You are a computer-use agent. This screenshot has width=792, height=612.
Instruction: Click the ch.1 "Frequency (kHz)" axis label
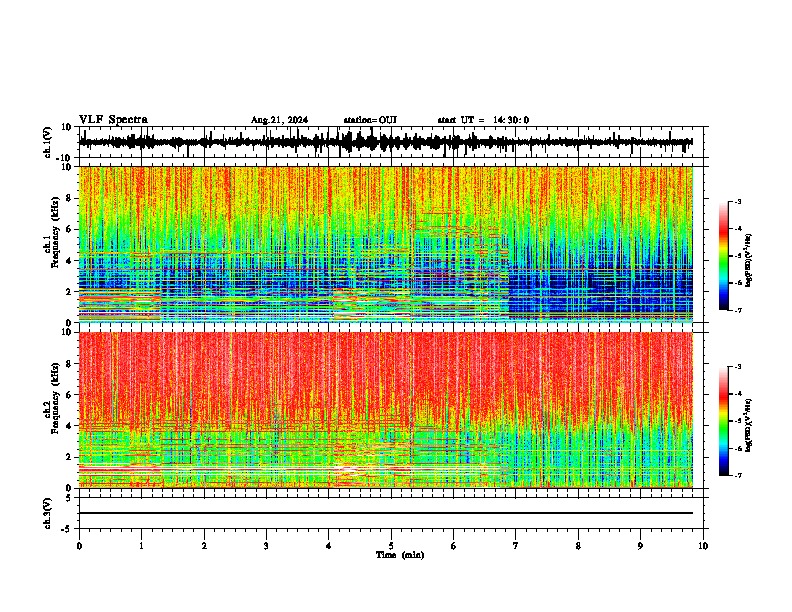click(x=56, y=233)
